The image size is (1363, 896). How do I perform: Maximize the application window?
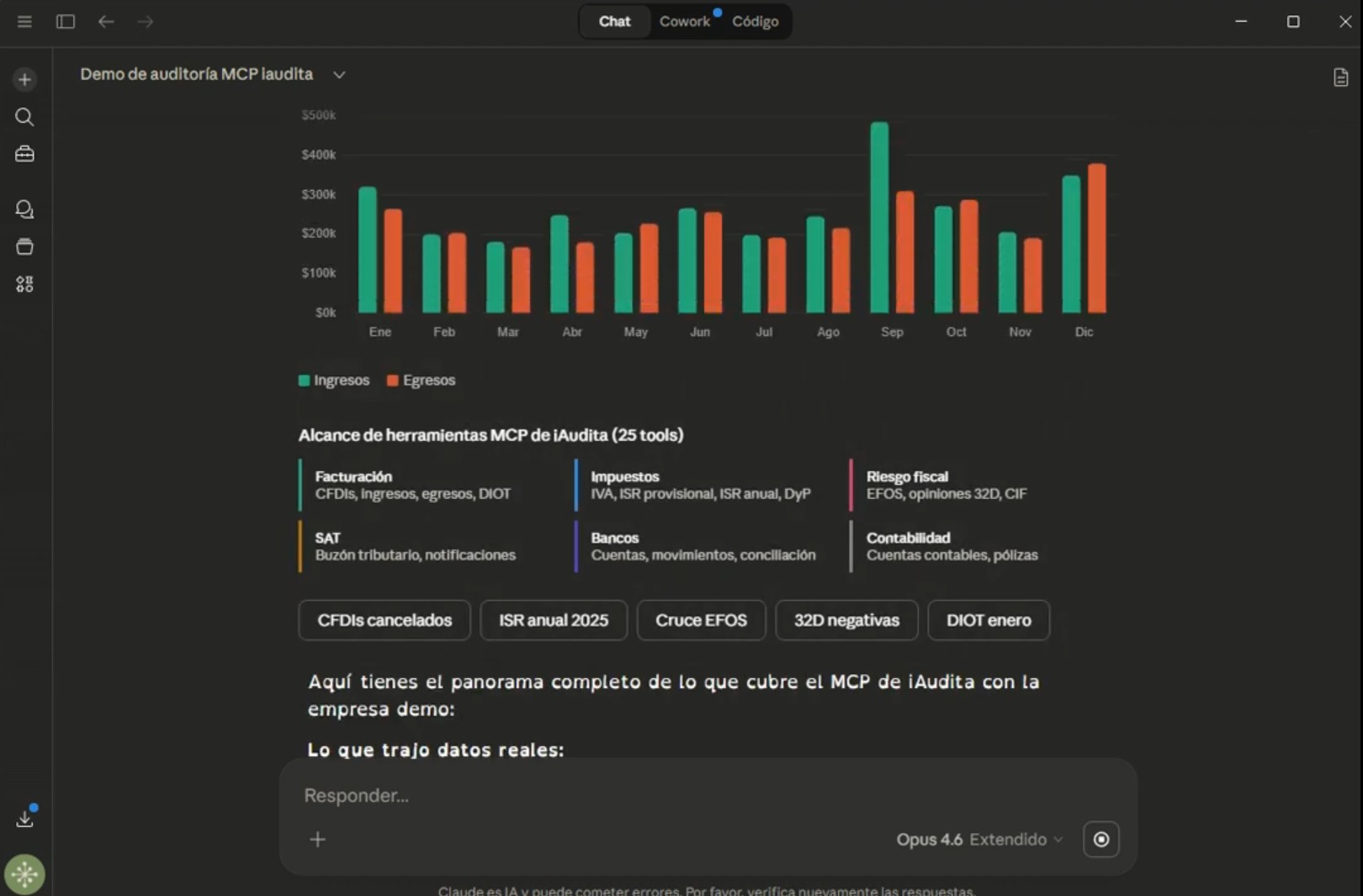tap(1293, 22)
